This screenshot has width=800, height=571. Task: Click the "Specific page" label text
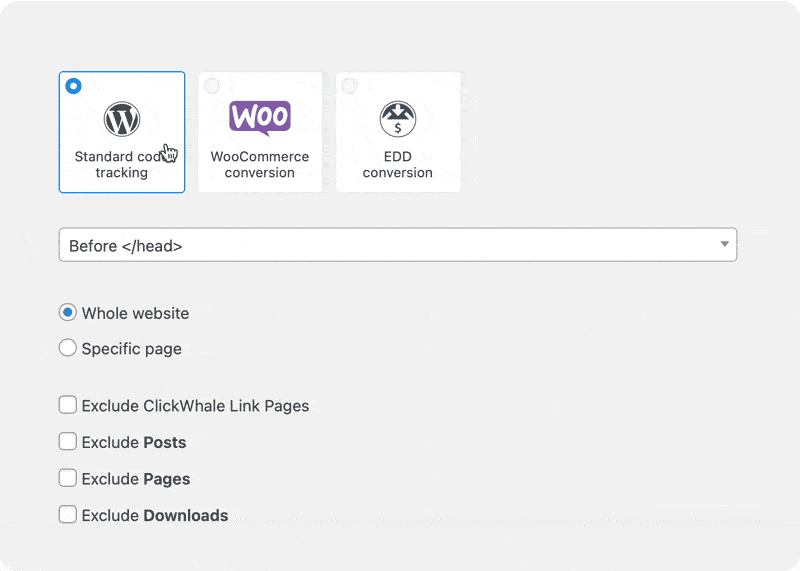click(x=132, y=349)
